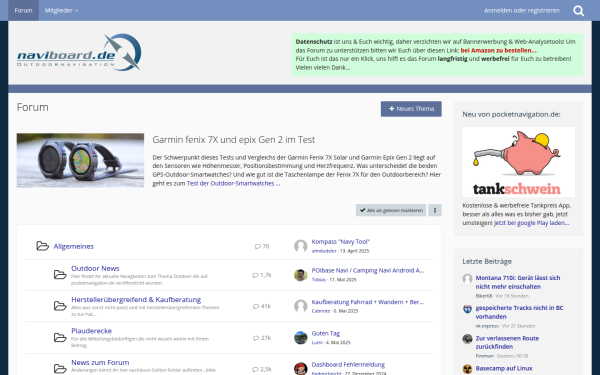Open Kompass "Navy Tool" thread
The image size is (600, 375).
coord(341,241)
